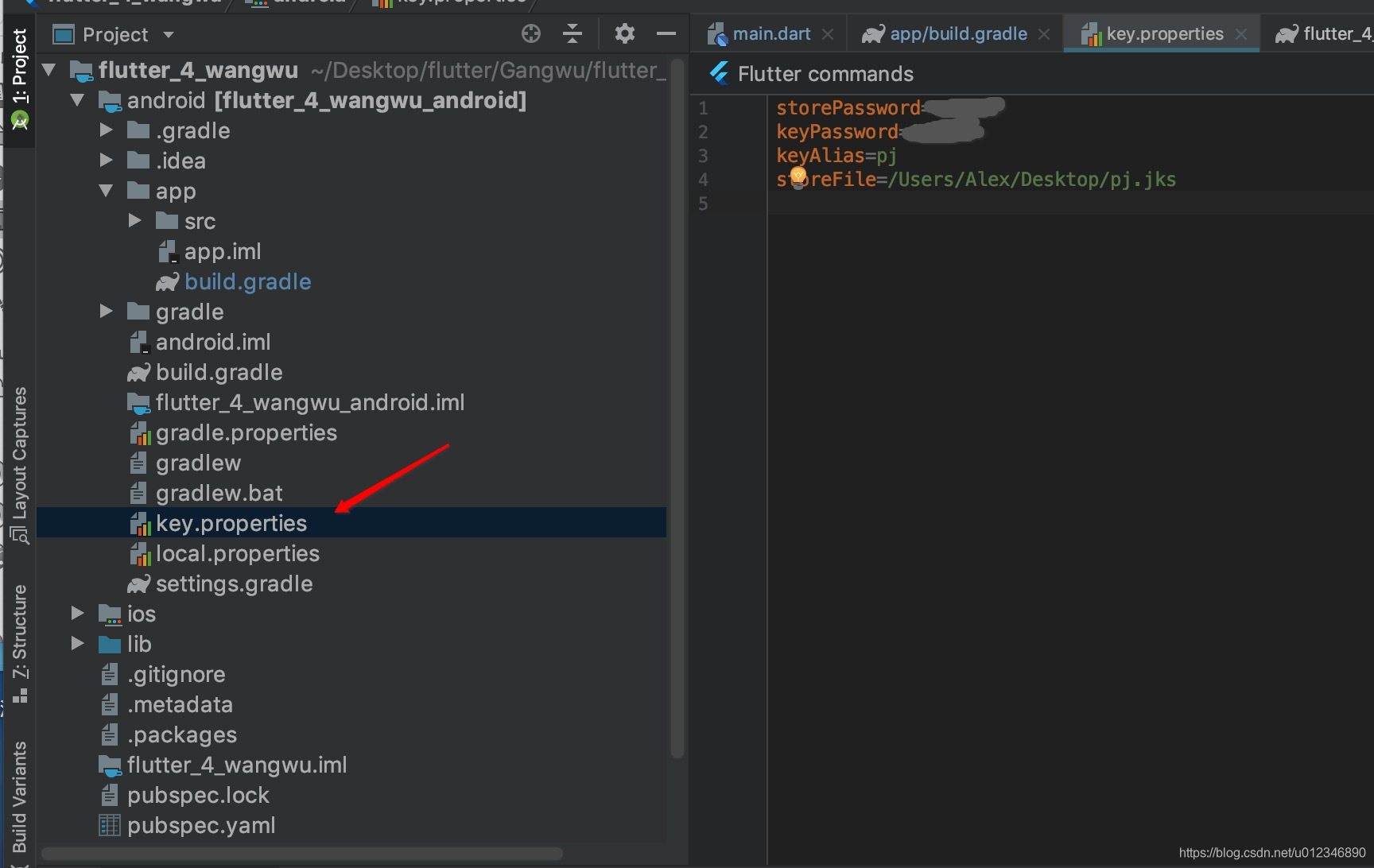Click the storeFile path text in editor

coord(1031,180)
